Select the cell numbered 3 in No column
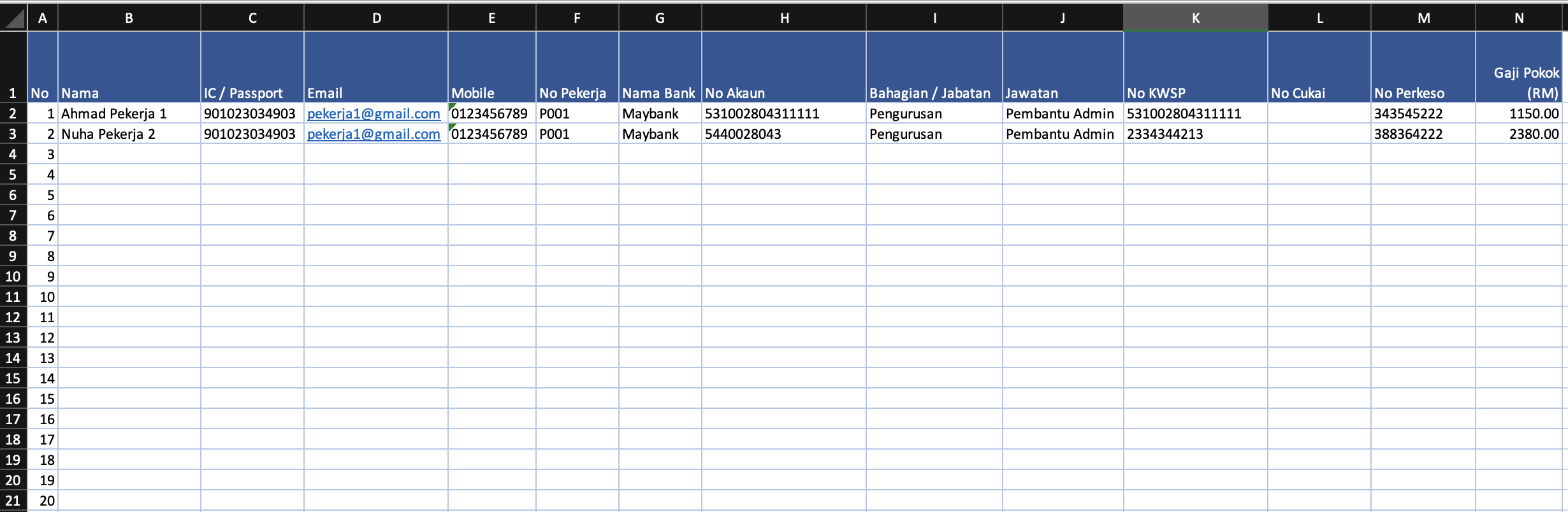 click(43, 154)
